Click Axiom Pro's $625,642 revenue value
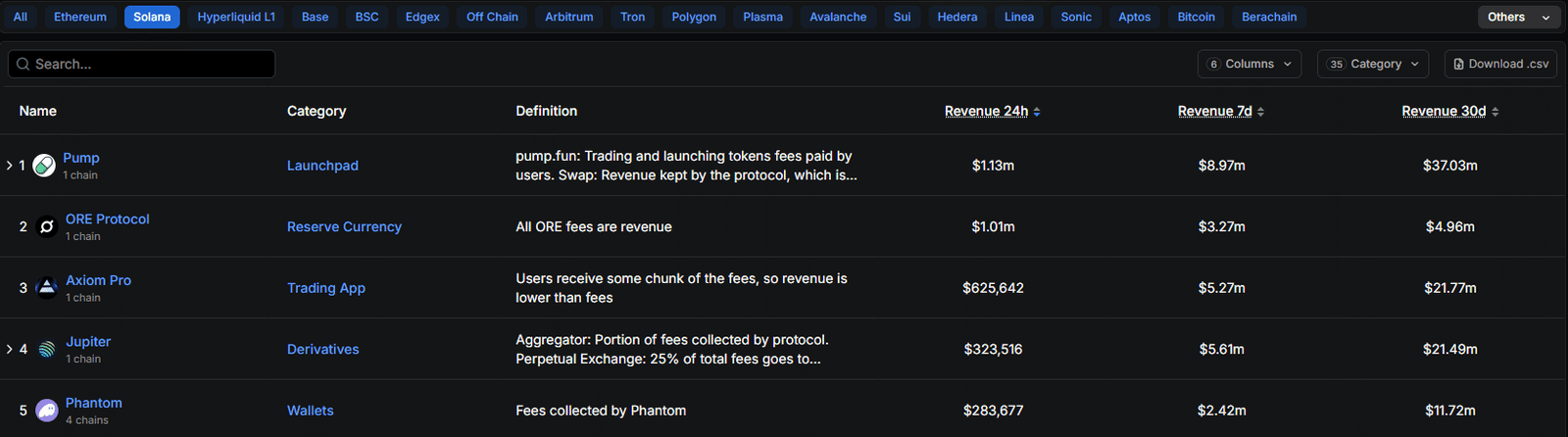This screenshot has width=1568, height=437. coord(993,288)
